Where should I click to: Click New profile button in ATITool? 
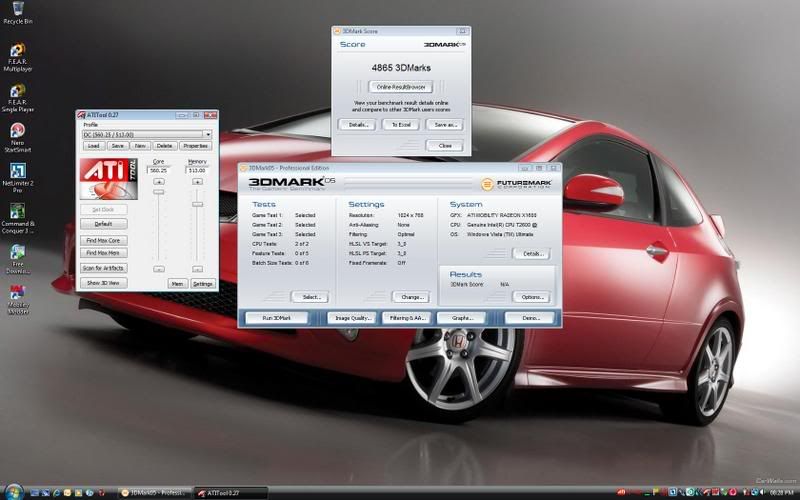point(140,146)
